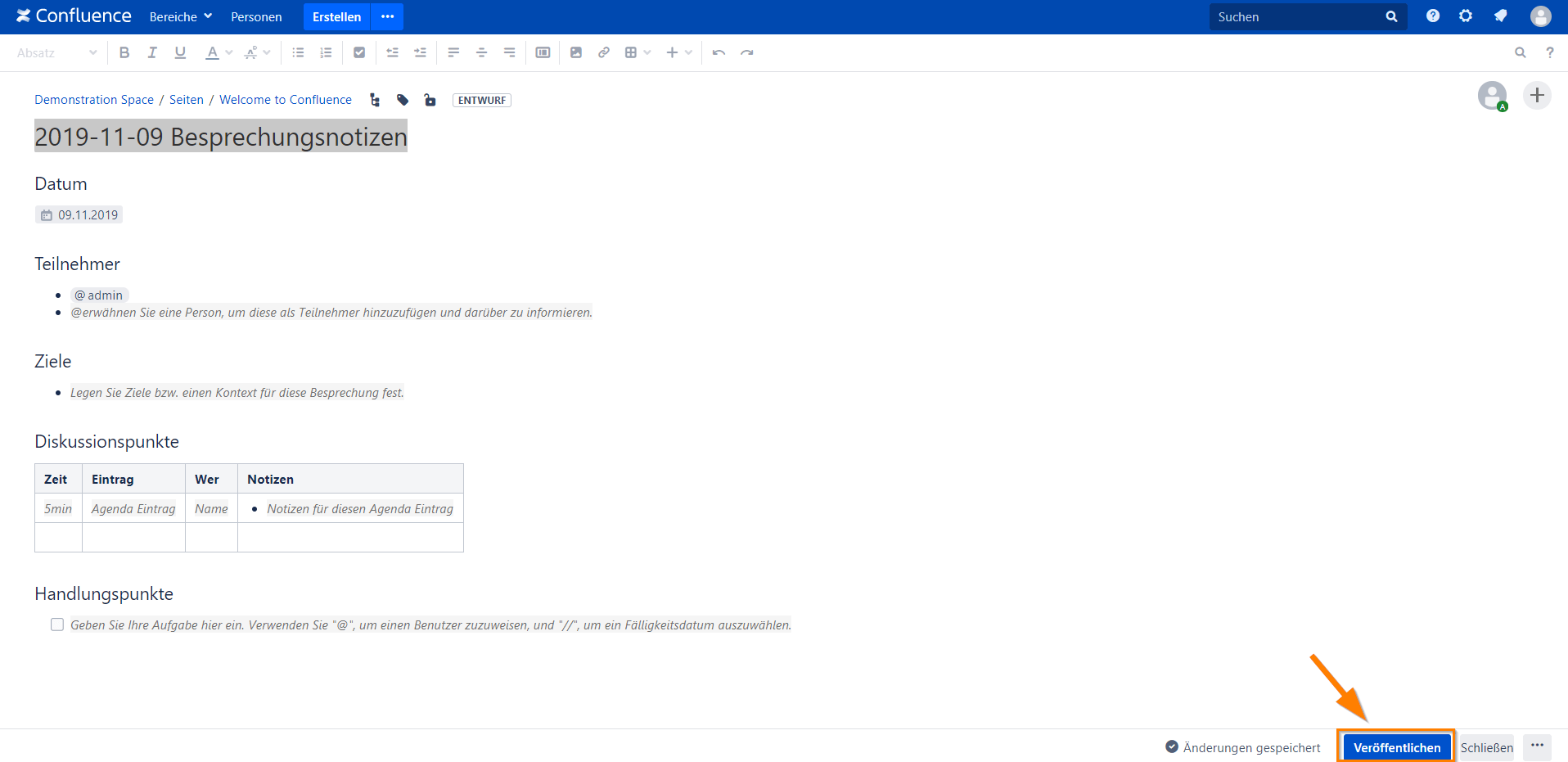The height and width of the screenshot is (762, 1568).
Task: Apply italic formatting
Action: click(x=151, y=52)
